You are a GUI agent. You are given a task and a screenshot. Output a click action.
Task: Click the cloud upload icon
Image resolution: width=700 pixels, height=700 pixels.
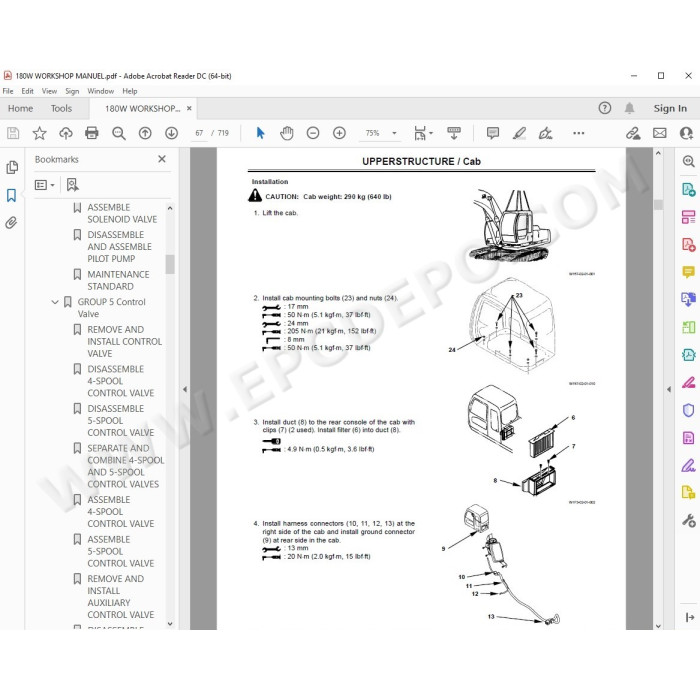pos(66,133)
